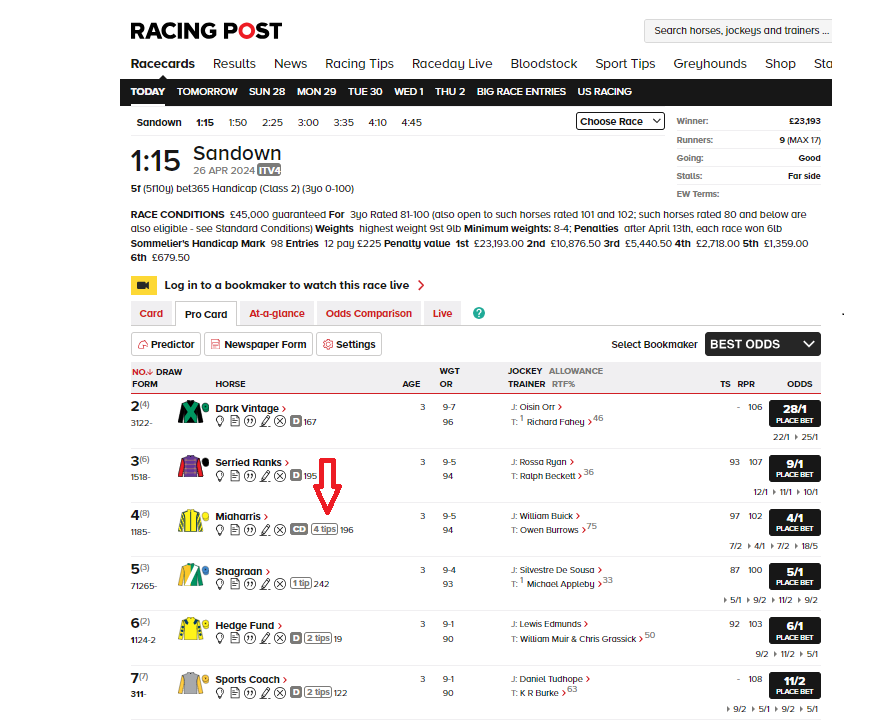Click the pencil icon under Serried Ranks
The width and height of the screenshot is (879, 726).
coord(265,475)
